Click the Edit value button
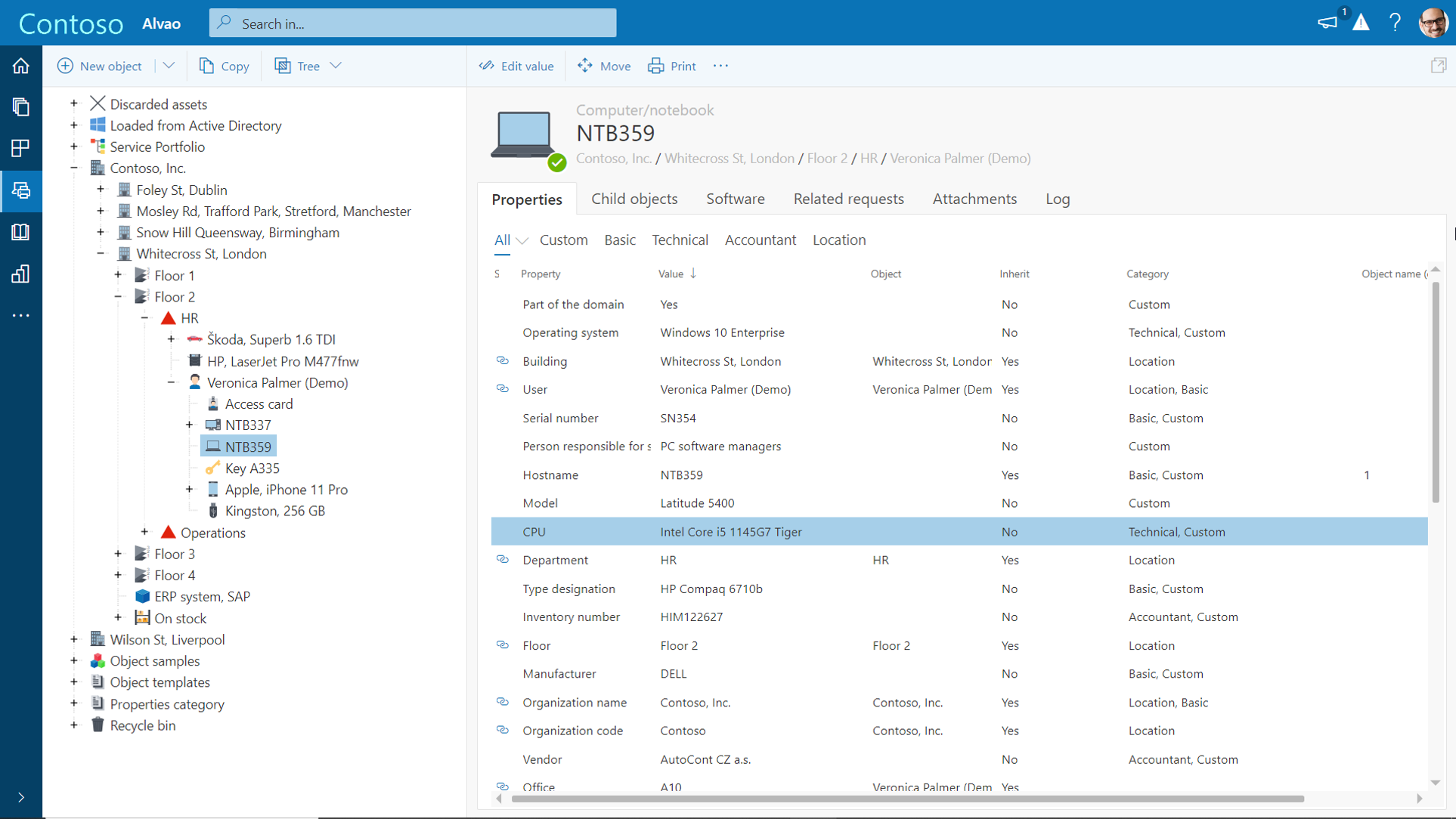This screenshot has height=819, width=1456. click(x=516, y=66)
